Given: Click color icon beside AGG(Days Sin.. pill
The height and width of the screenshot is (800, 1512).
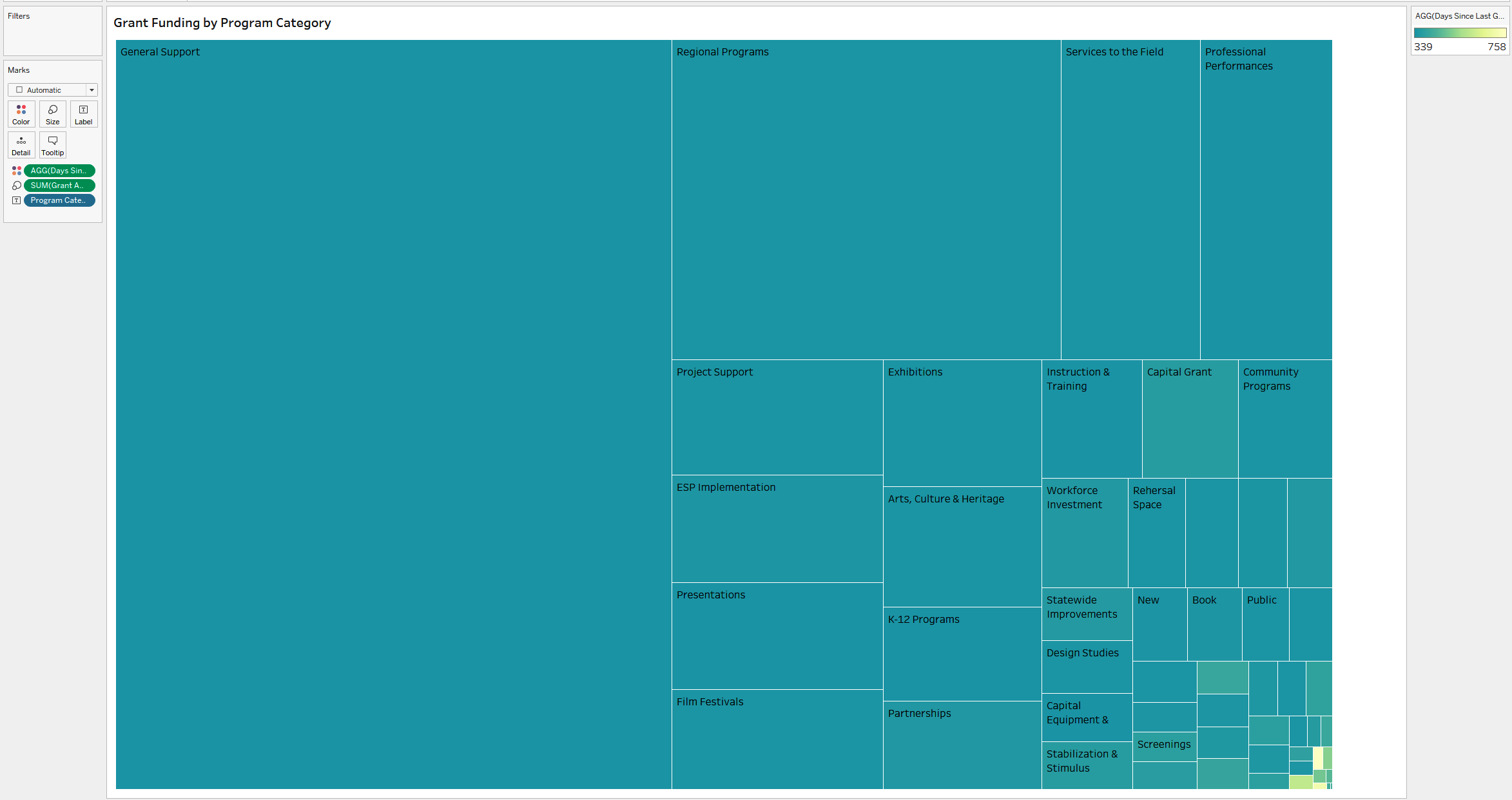Looking at the screenshot, I should tap(17, 171).
